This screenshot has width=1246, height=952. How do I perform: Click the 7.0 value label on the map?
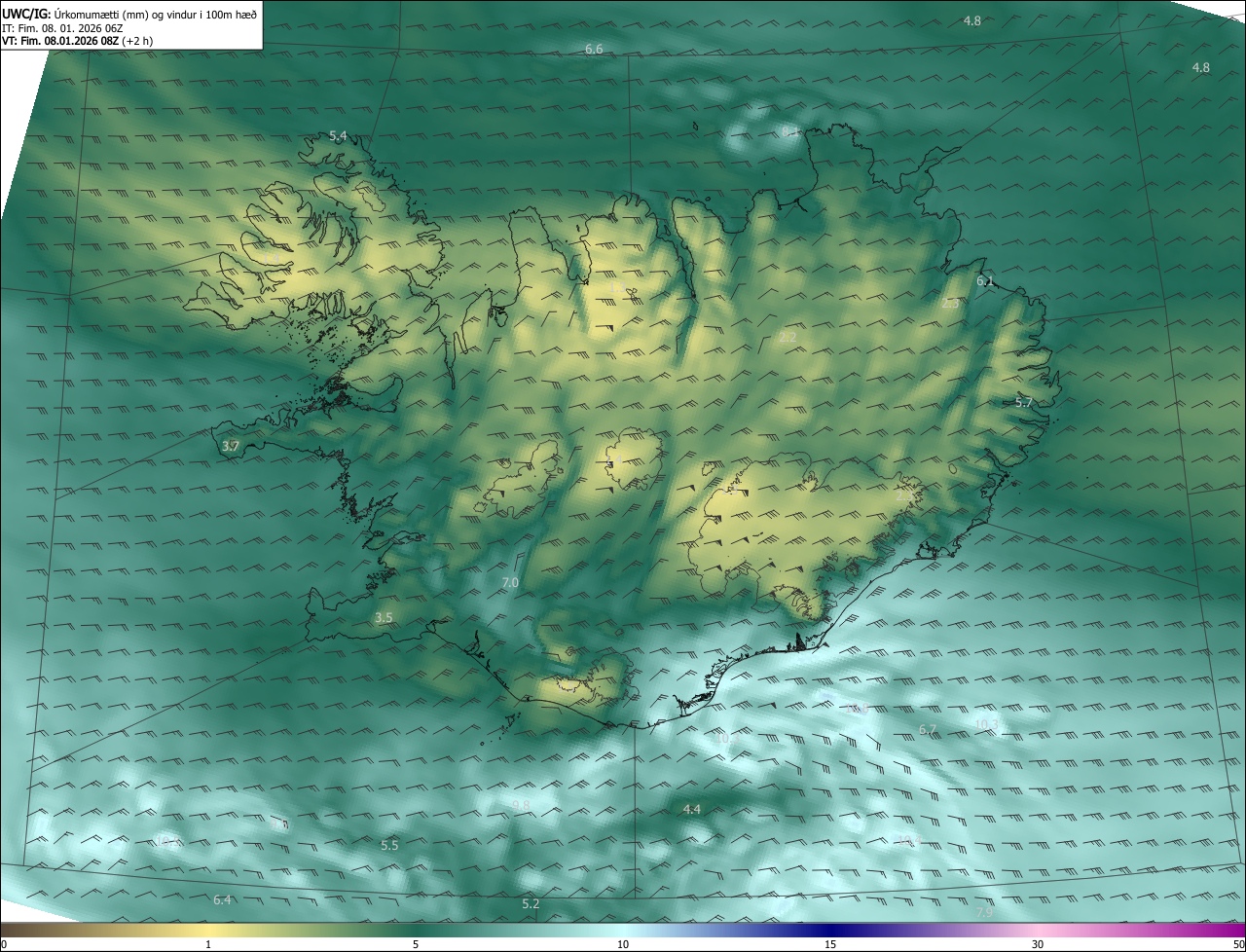[x=510, y=583]
